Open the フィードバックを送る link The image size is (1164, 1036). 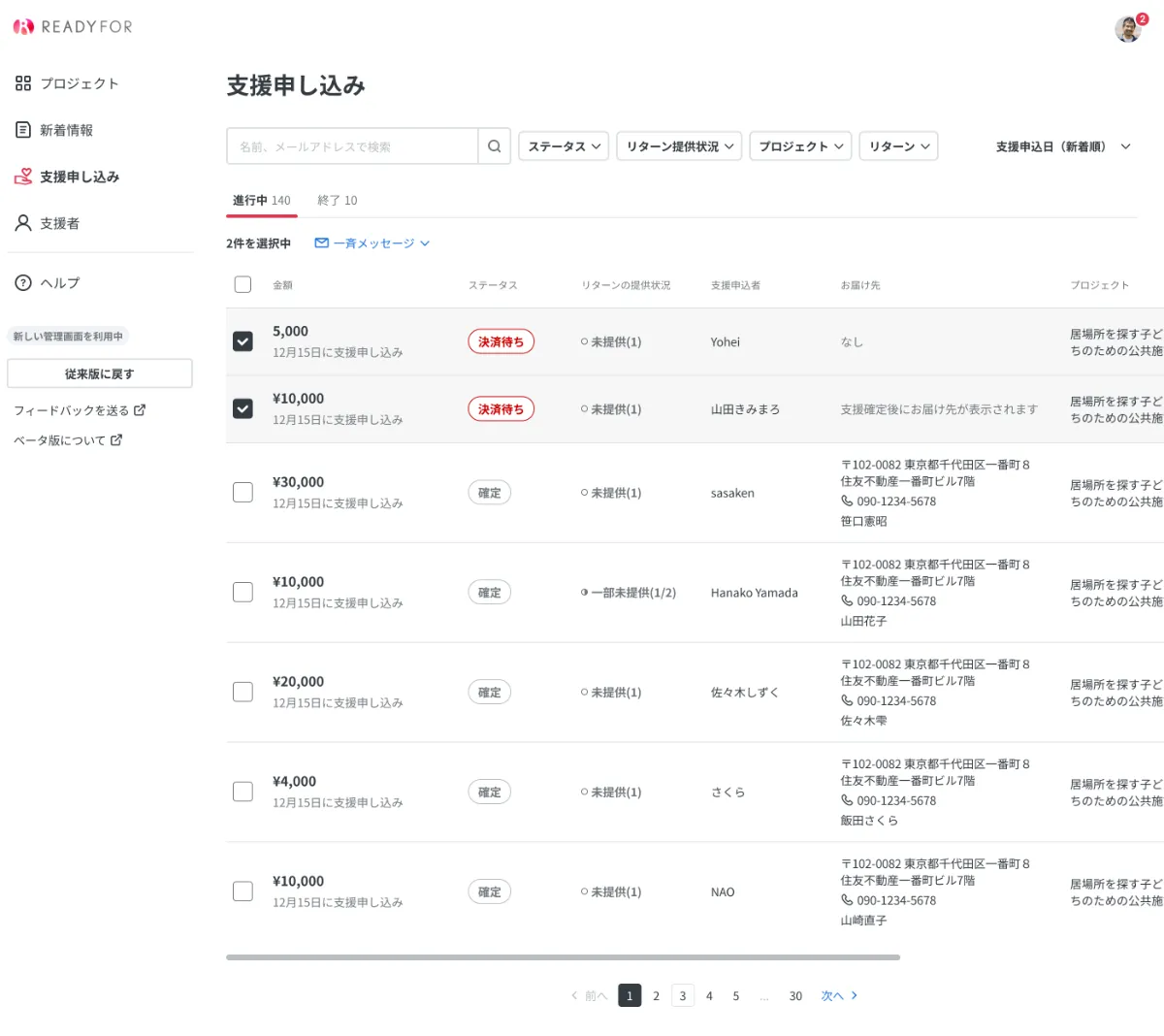click(x=72, y=409)
